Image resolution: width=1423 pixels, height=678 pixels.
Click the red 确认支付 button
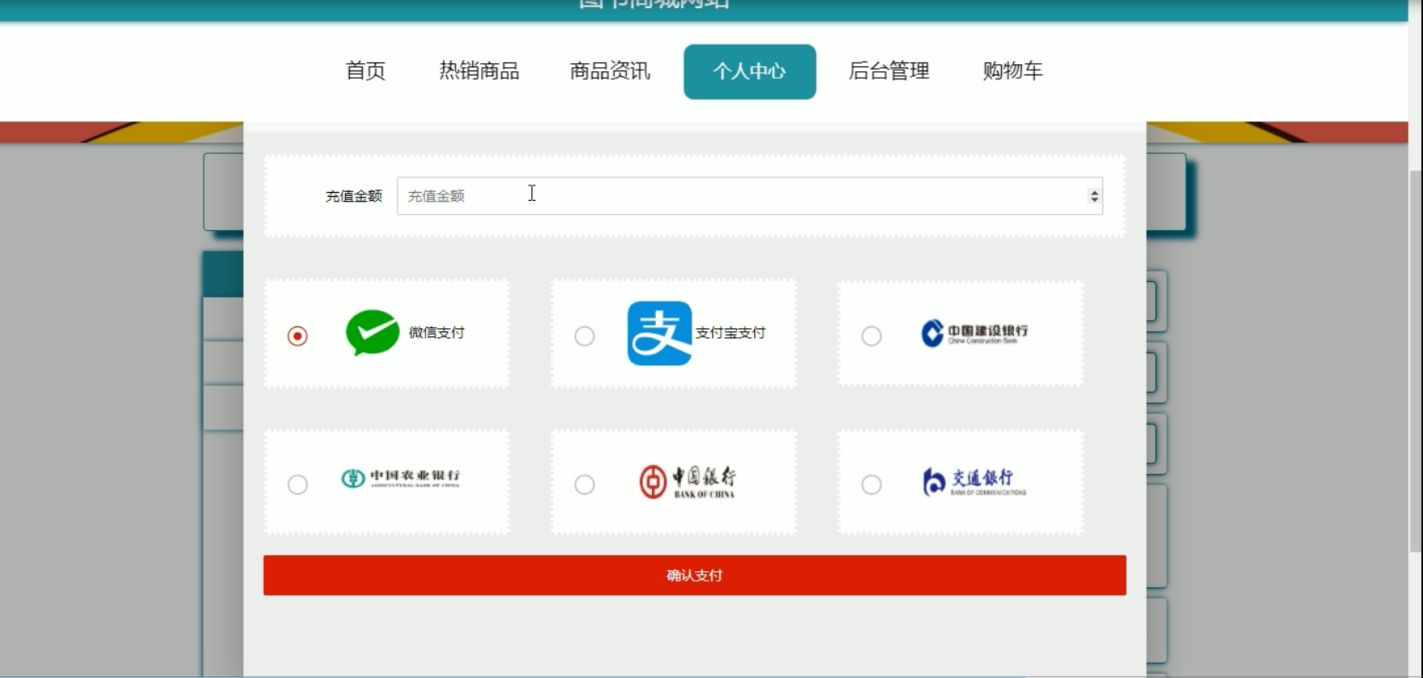(695, 576)
